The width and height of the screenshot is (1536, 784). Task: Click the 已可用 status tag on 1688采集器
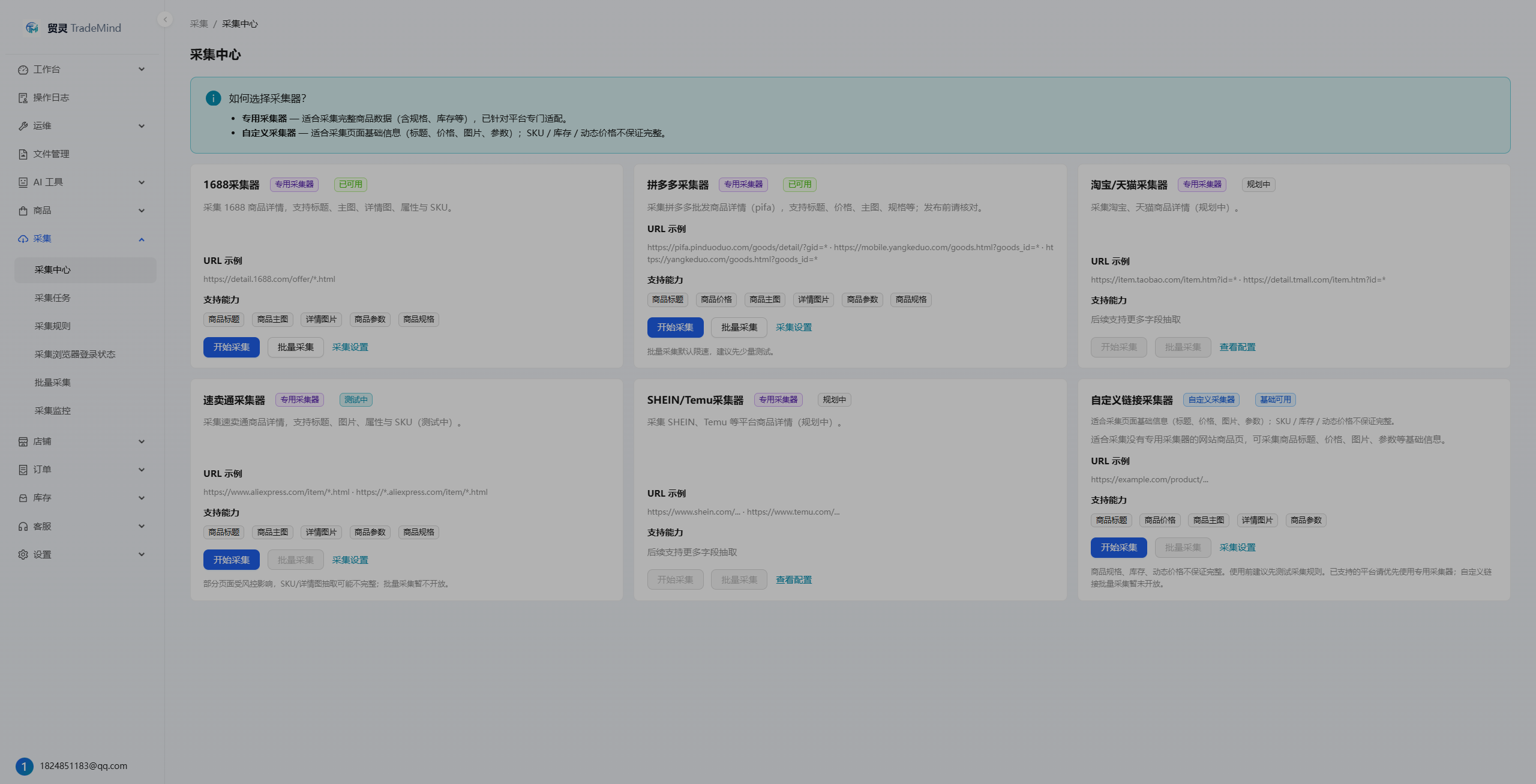[351, 185]
